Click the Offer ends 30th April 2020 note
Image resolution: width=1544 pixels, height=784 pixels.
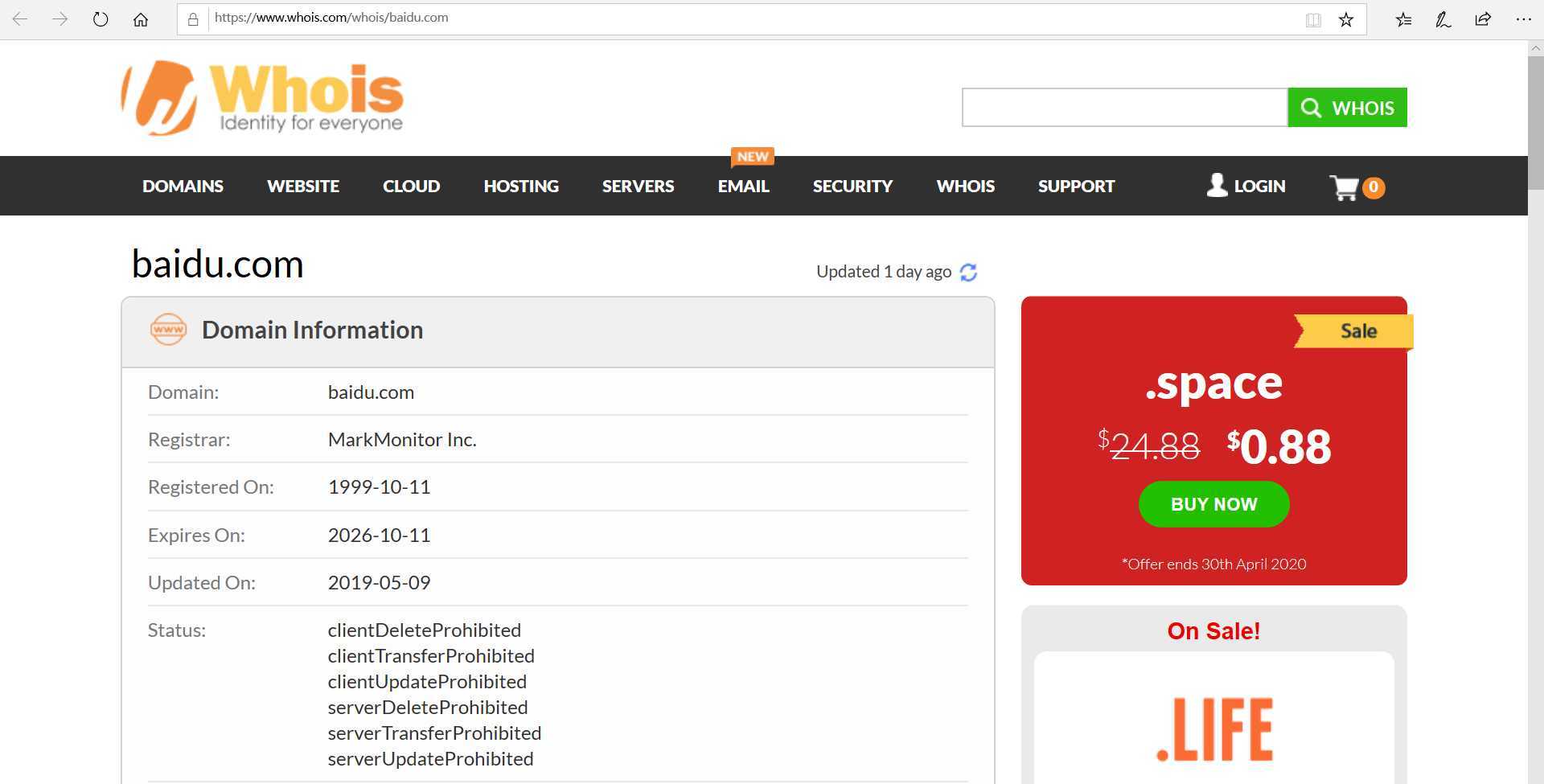1213,564
